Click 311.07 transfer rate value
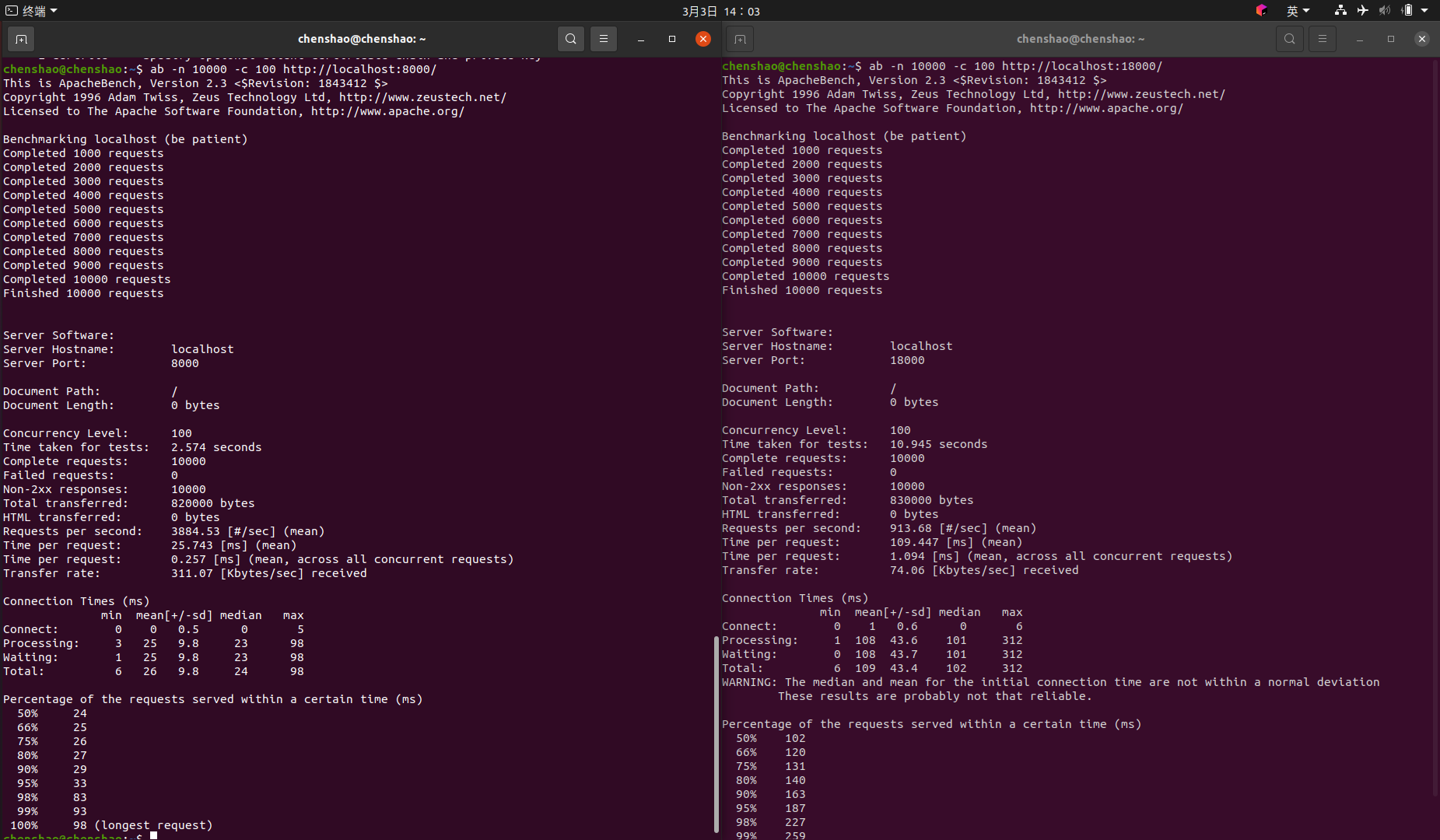This screenshot has height=840, width=1440. [x=191, y=573]
